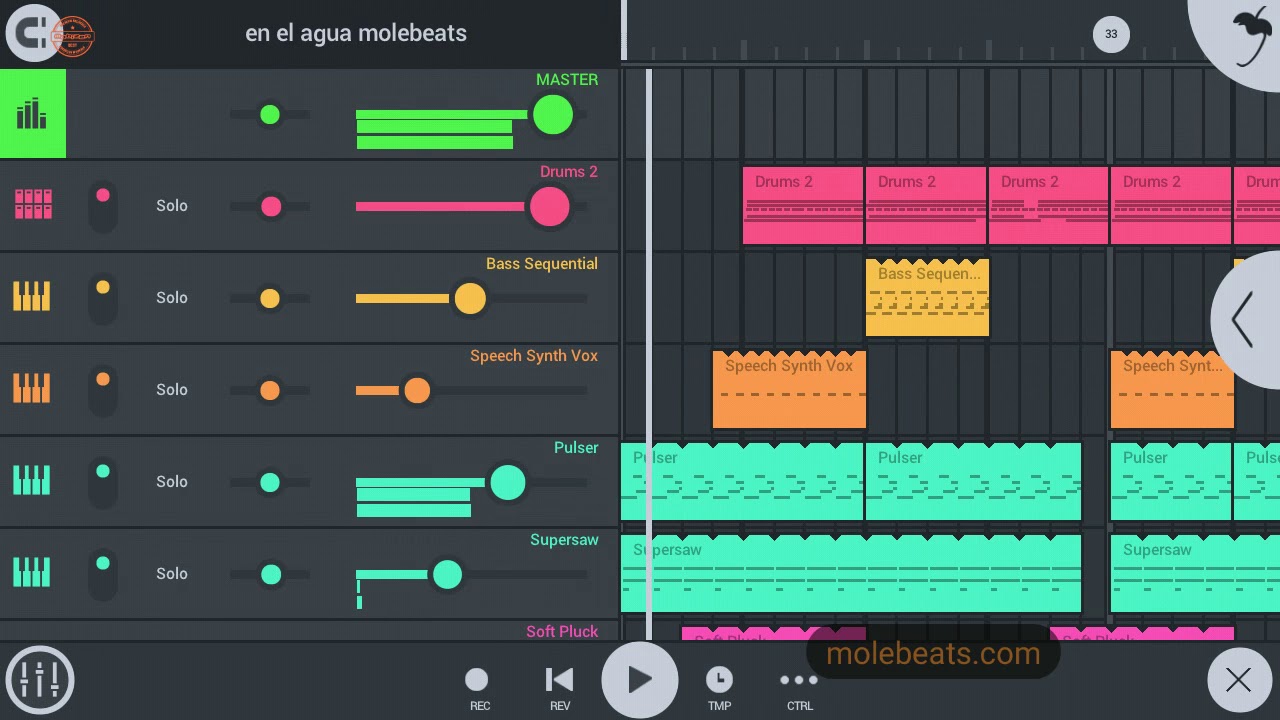Click the Supersaw pan slider knob
Viewport: 1280px width, 720px height.
271,574
